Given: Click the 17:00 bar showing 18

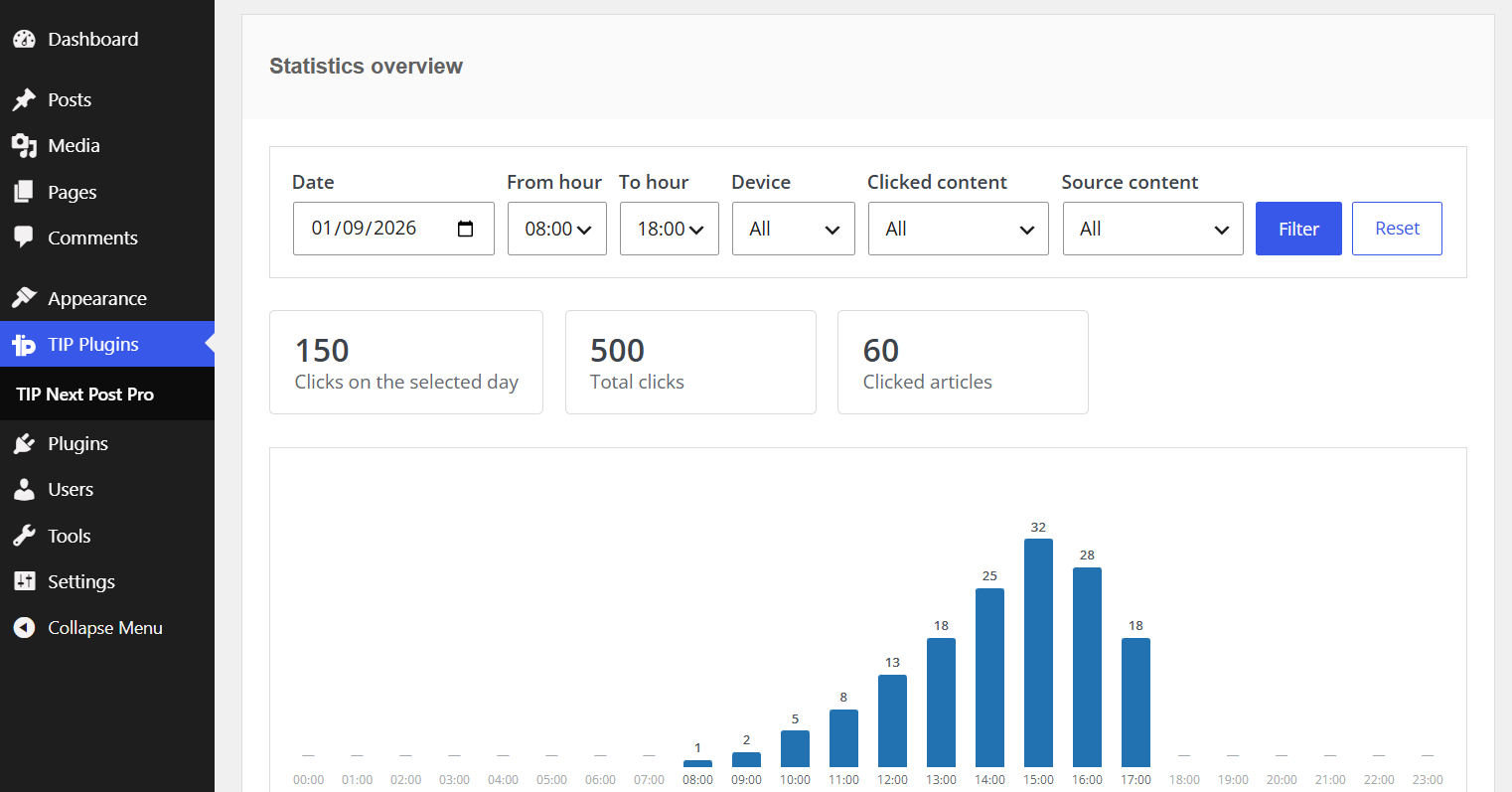Looking at the screenshot, I should (1135, 703).
